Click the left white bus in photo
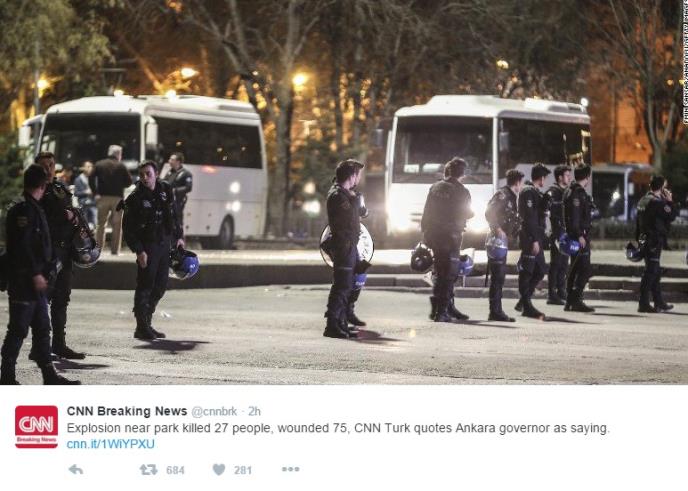The height and width of the screenshot is (491, 688). coord(145,169)
